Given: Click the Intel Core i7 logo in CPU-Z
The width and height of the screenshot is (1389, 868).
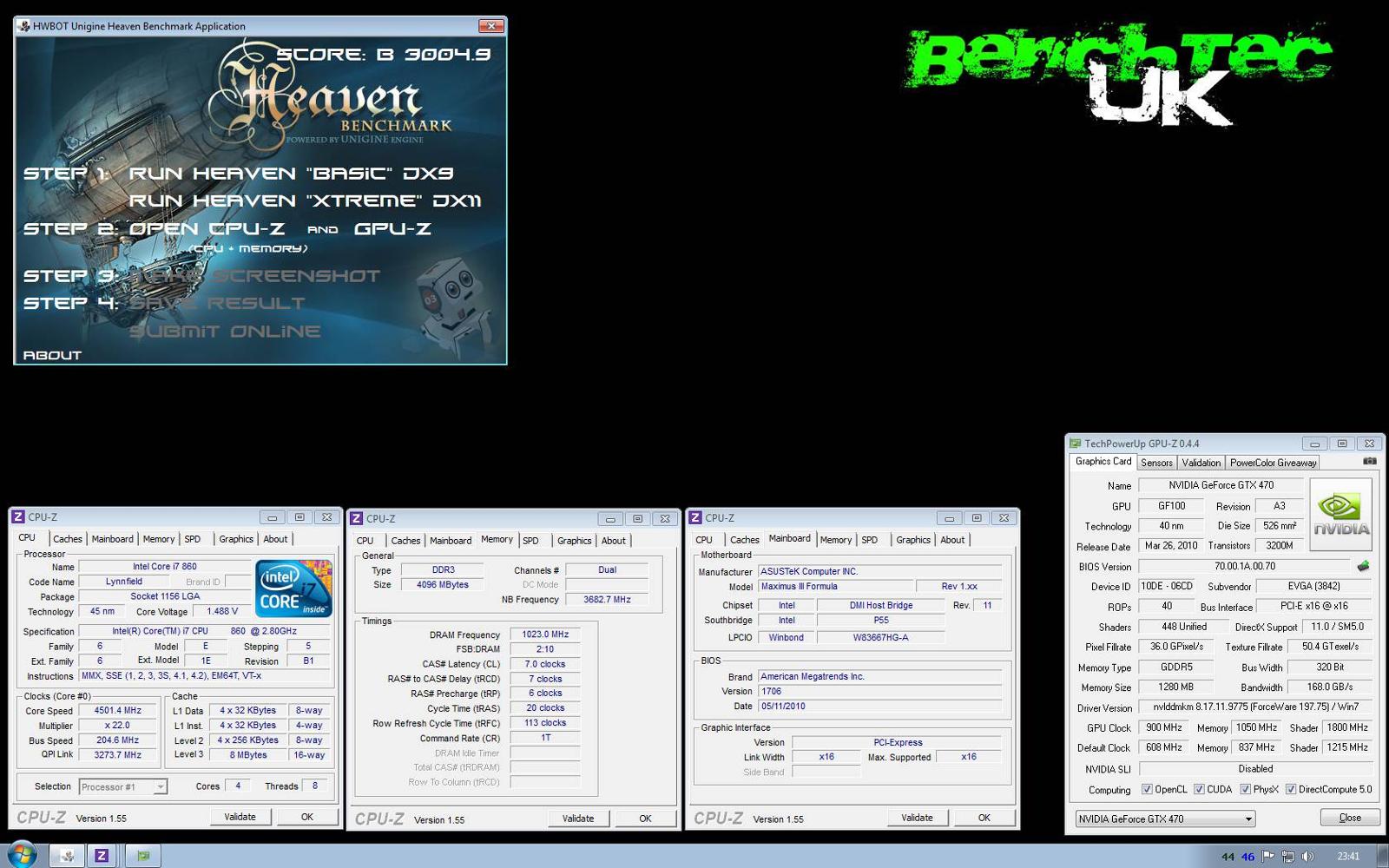Looking at the screenshot, I should click(x=293, y=589).
